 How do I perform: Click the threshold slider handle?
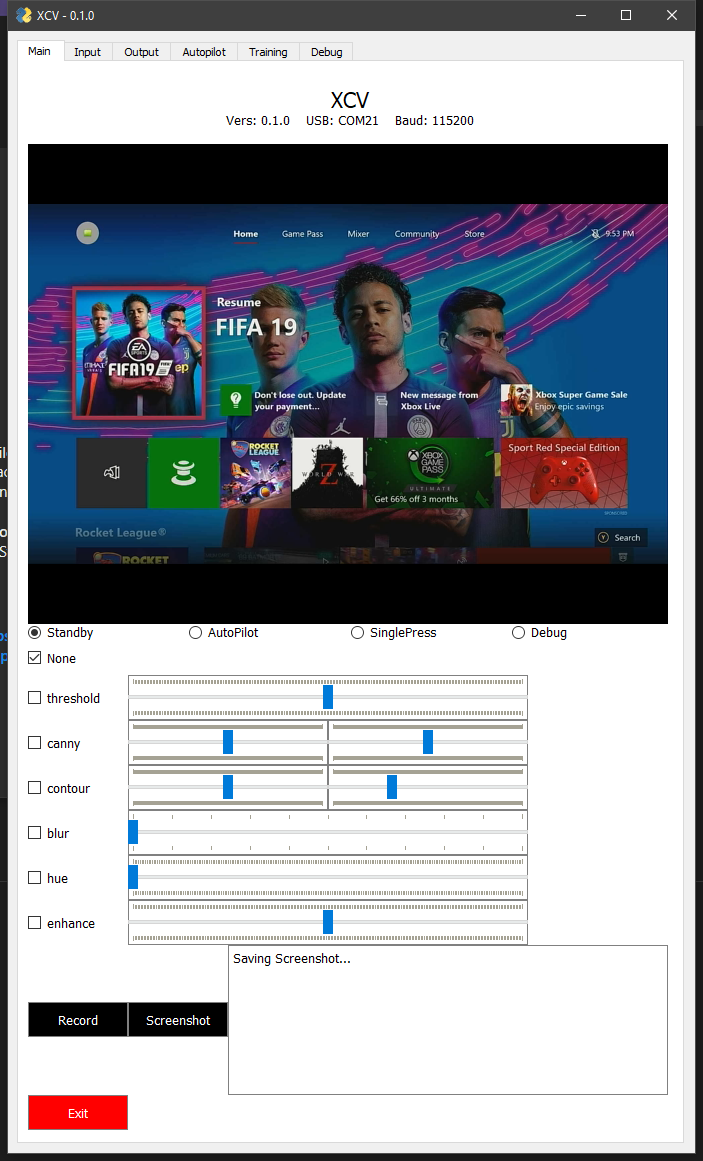point(328,697)
